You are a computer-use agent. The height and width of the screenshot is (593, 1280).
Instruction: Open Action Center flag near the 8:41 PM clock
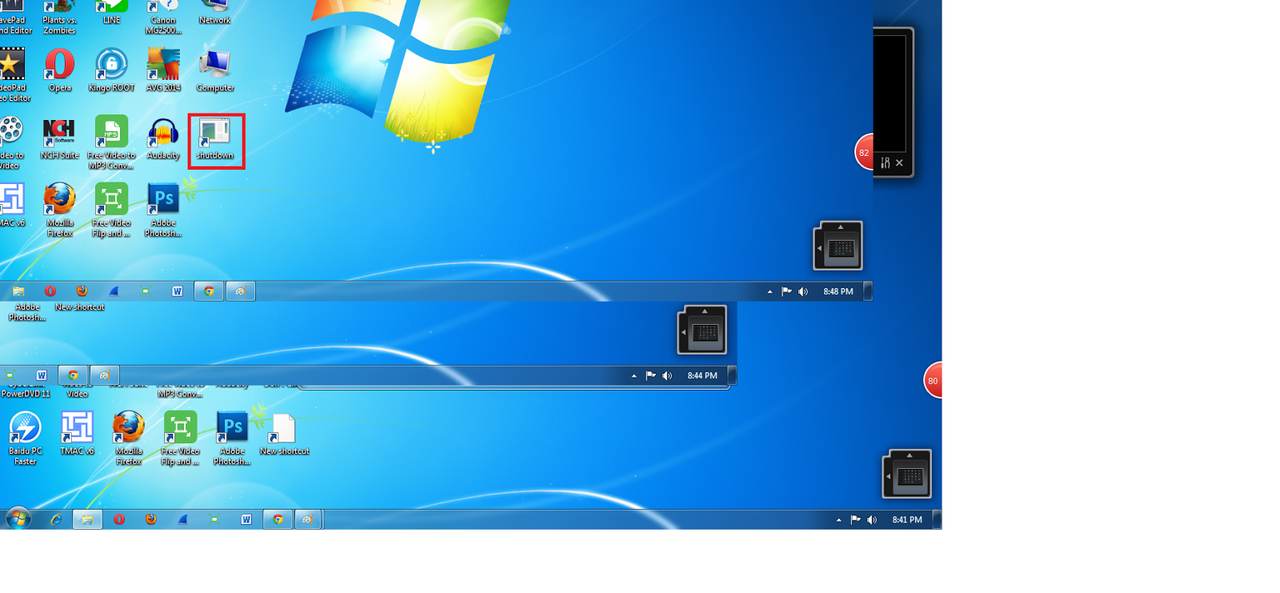click(x=856, y=520)
